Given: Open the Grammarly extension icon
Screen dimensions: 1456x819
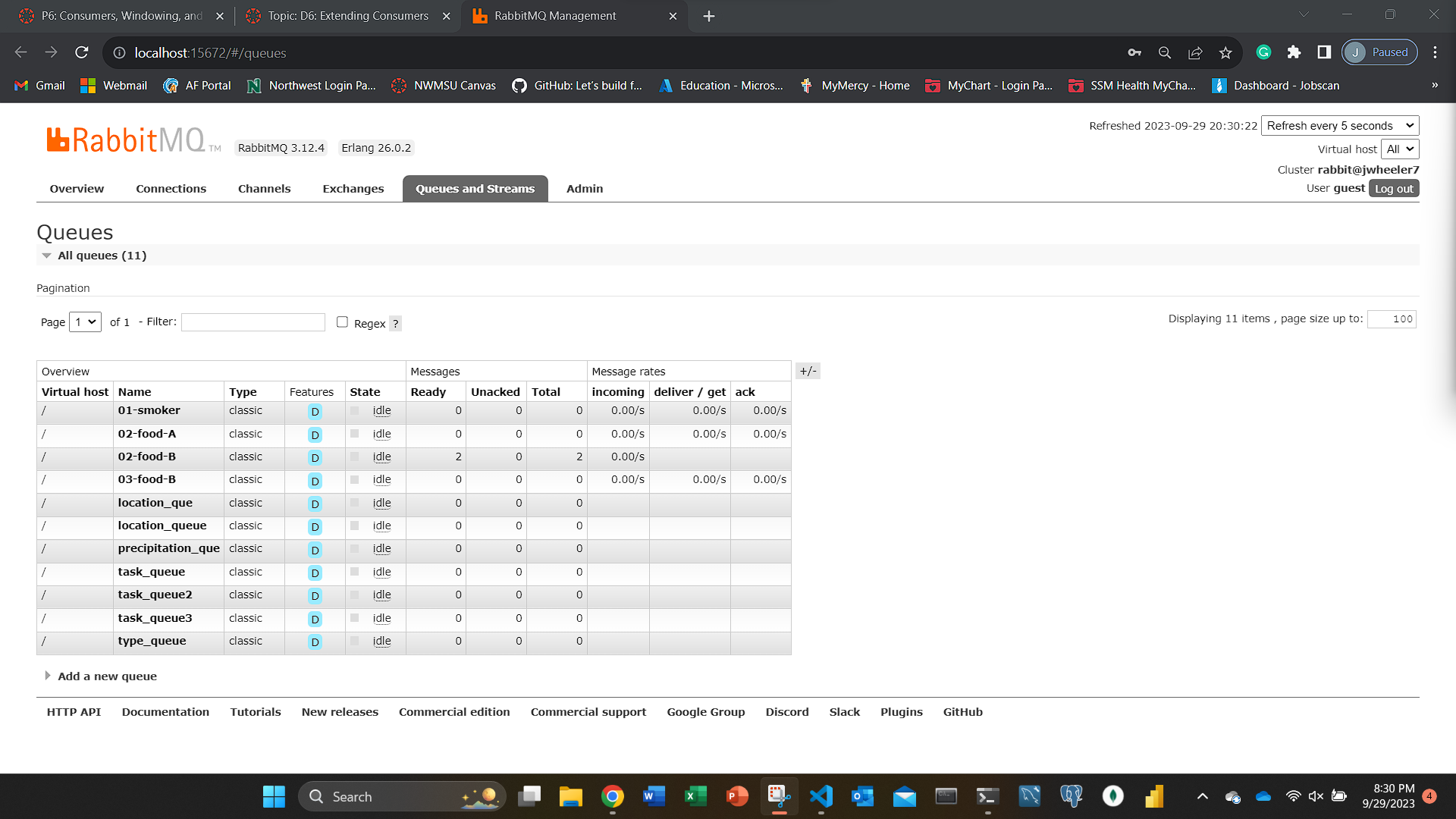Looking at the screenshot, I should [1263, 52].
